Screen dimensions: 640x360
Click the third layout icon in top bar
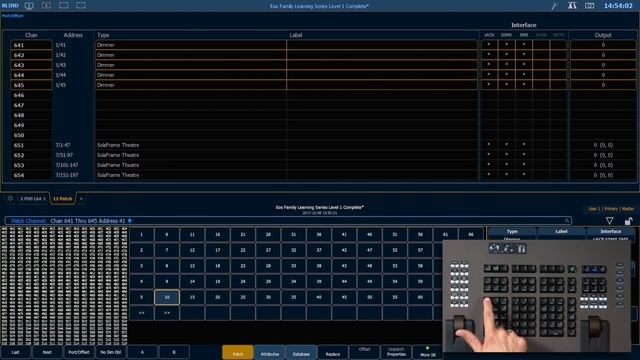pyautogui.click(x=64, y=6)
